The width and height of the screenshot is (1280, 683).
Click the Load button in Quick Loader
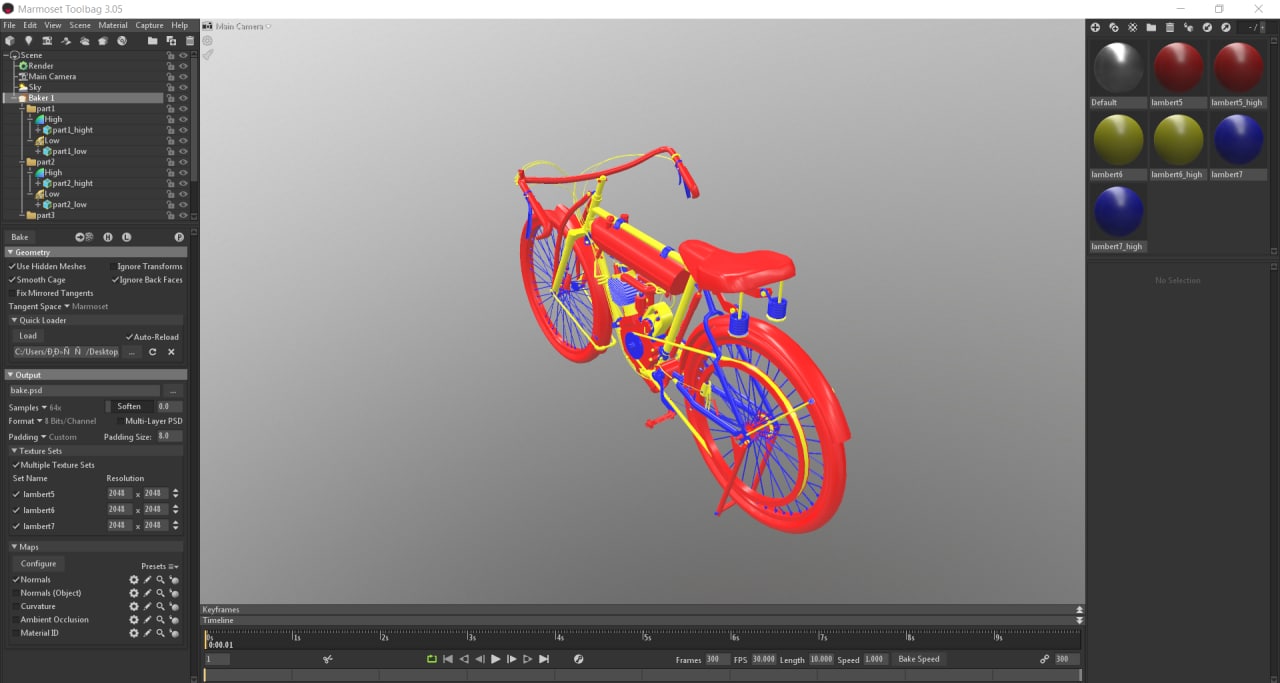click(28, 336)
